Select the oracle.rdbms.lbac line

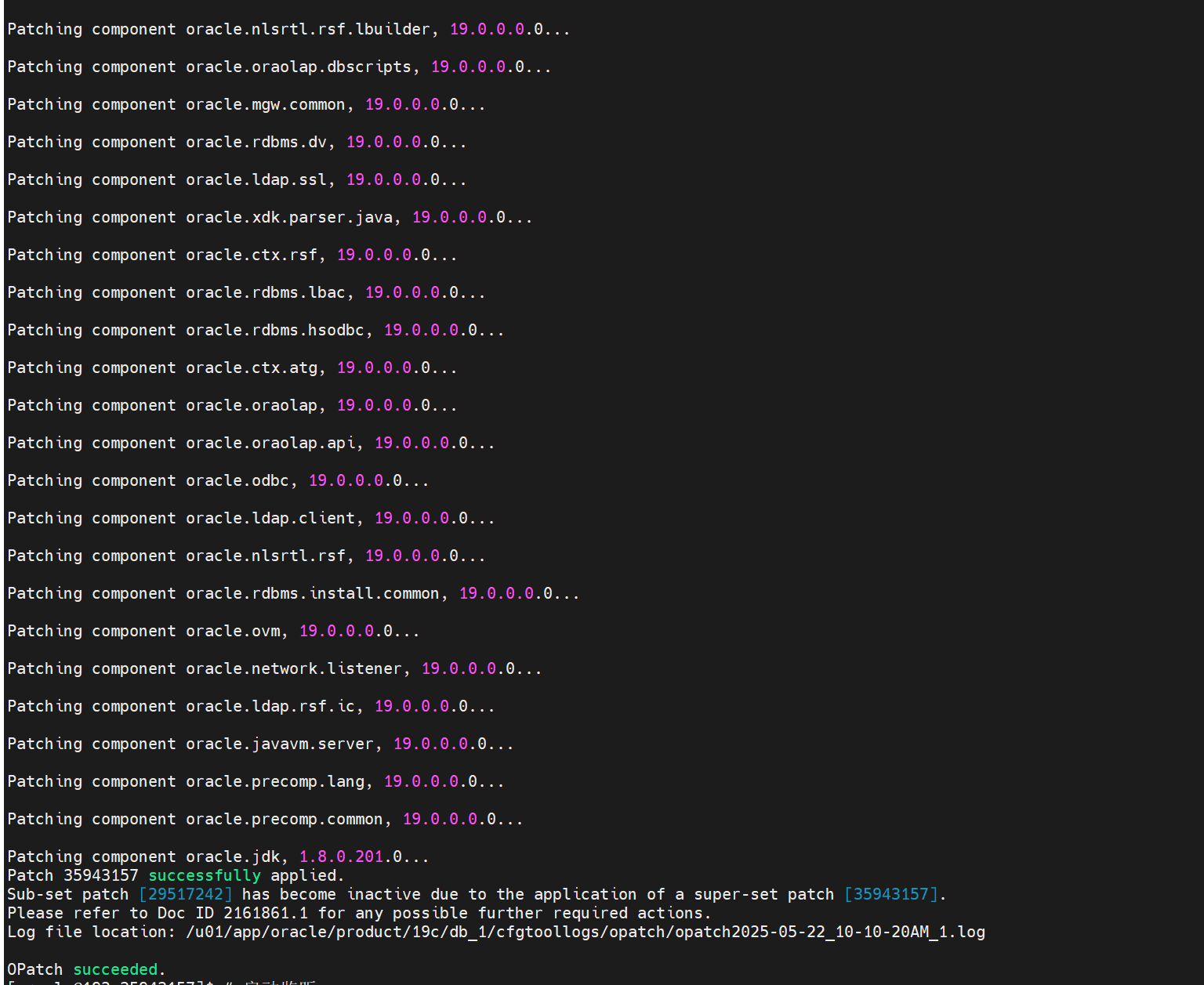click(246, 292)
